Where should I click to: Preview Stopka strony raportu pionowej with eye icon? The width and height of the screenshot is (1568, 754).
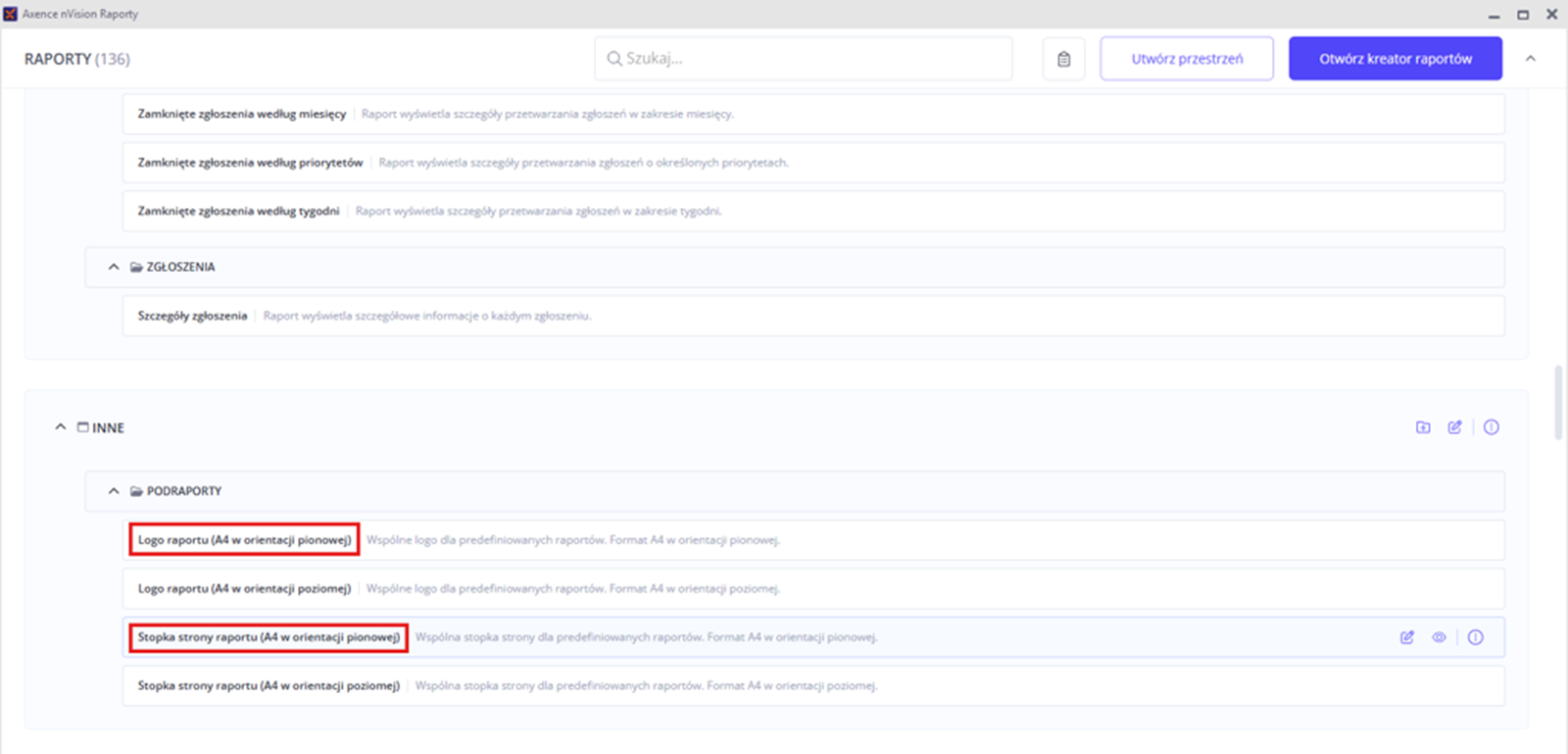tap(1439, 637)
